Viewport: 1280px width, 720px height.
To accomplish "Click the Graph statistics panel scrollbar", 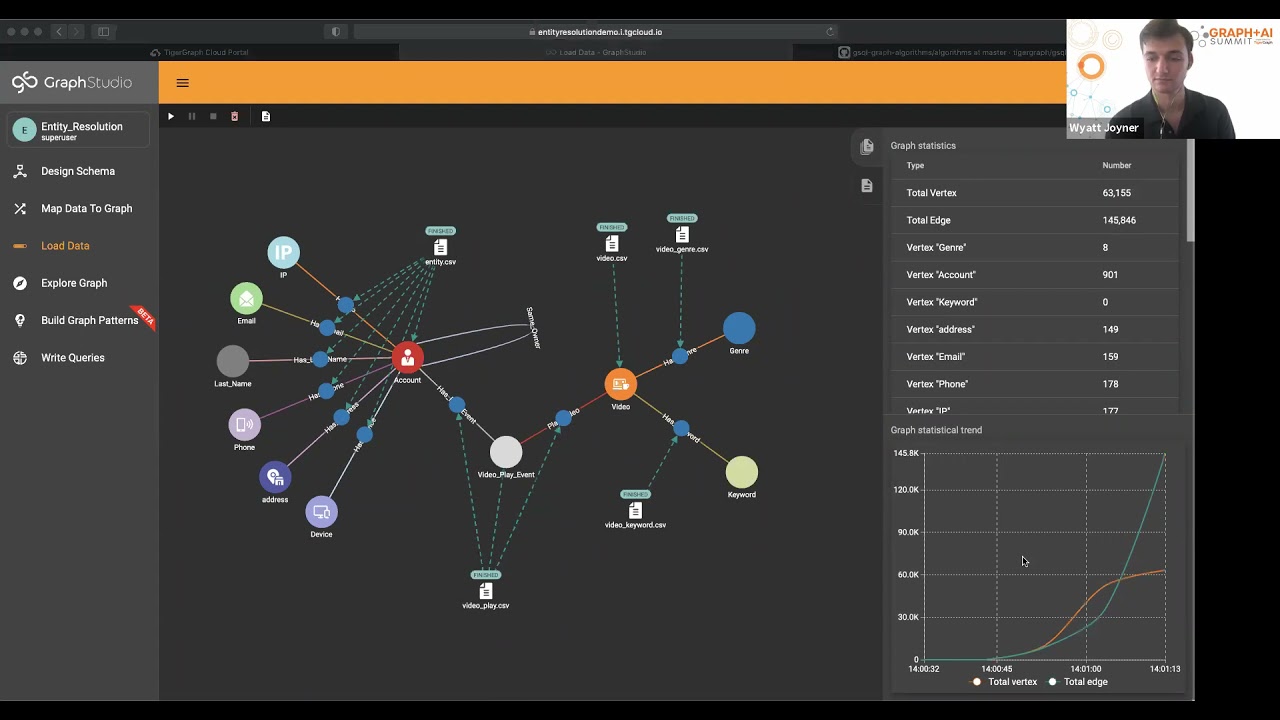I will click(1190, 190).
